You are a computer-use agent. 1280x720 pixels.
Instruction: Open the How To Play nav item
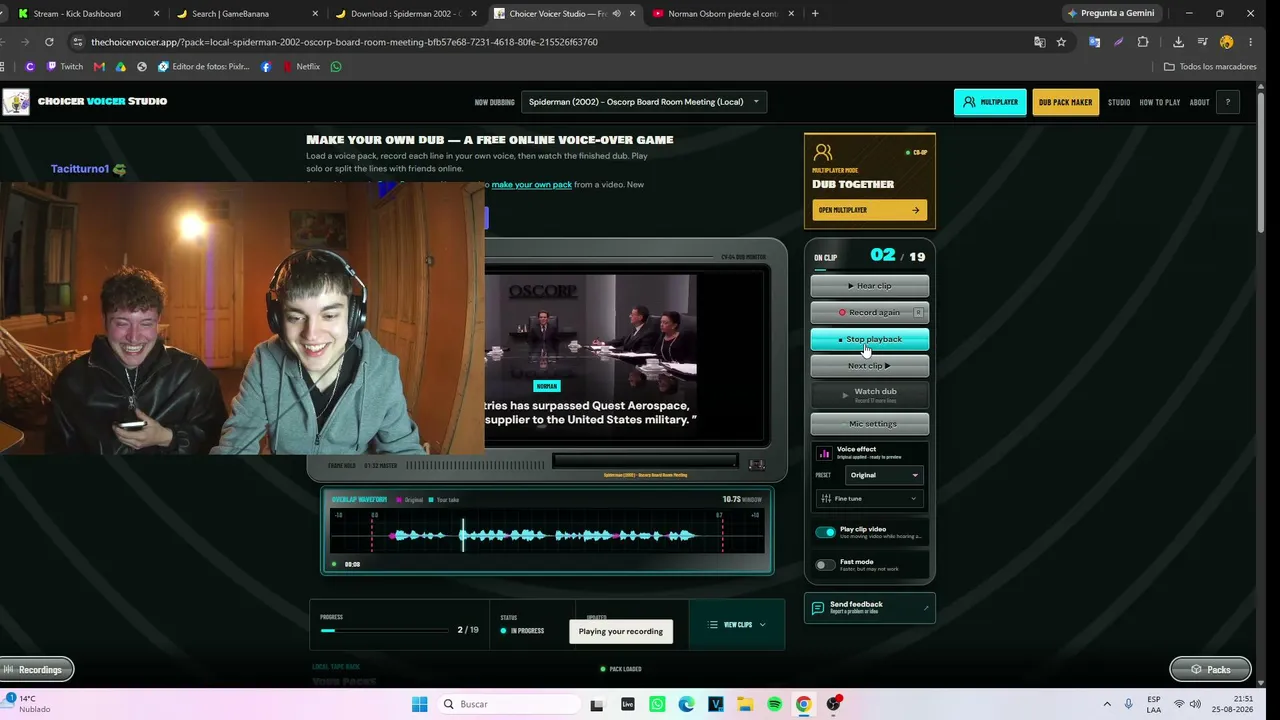(x=1160, y=102)
